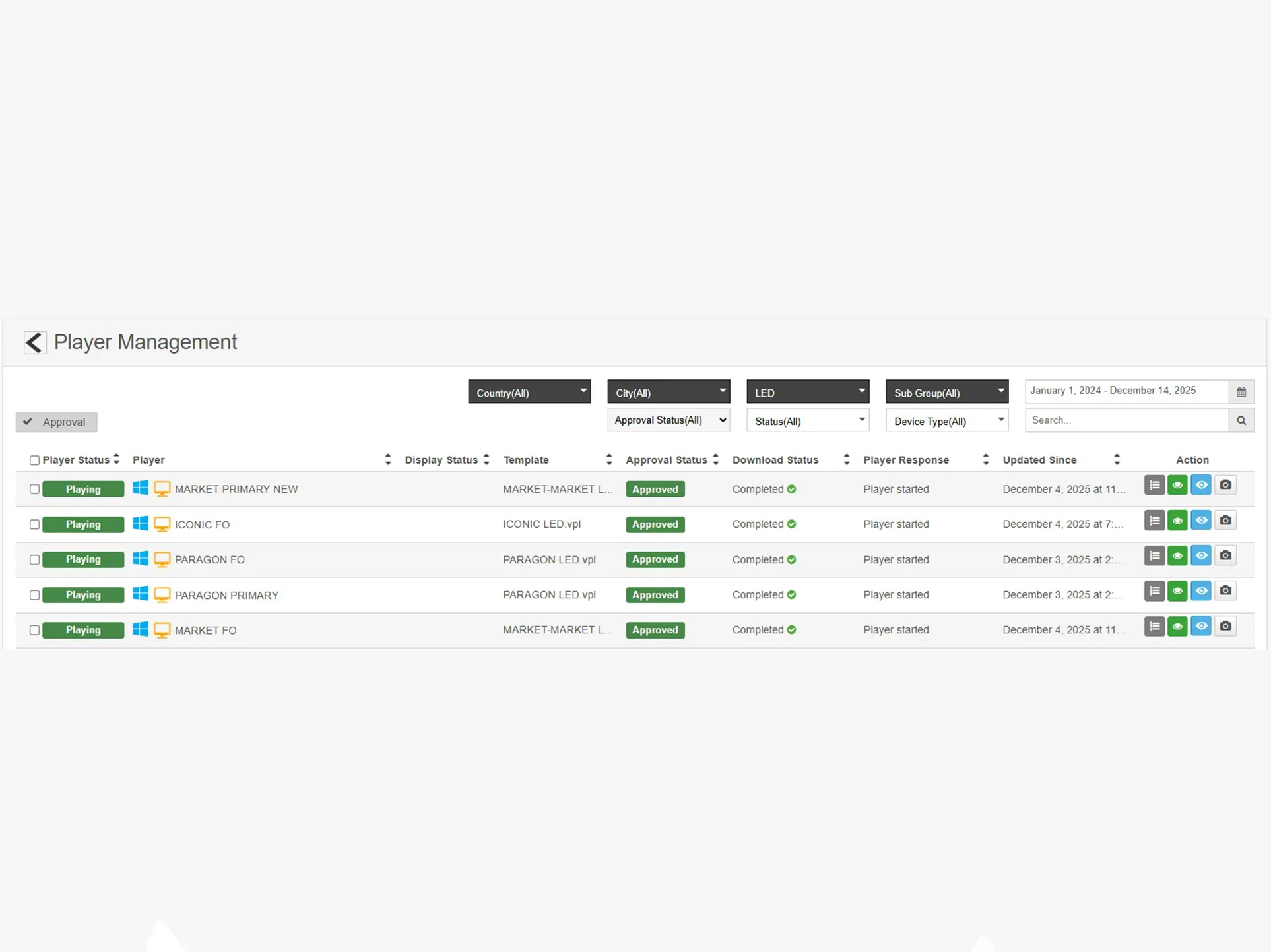Open list details icon for MARKET PRIMARY NEW
The width and height of the screenshot is (1271, 952).
[x=1154, y=486]
